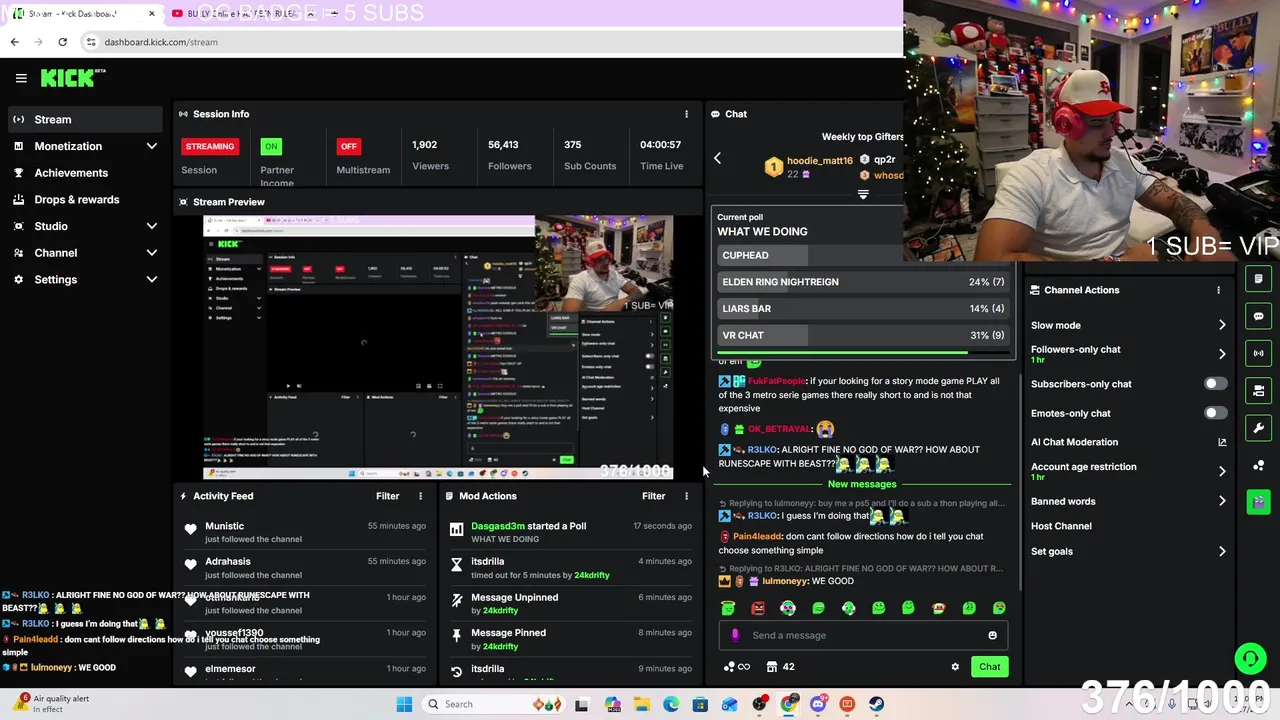Image resolution: width=1280 pixels, height=720 pixels.
Task: Click the browser address bar showing dashboard.kick.com
Action: point(490,42)
